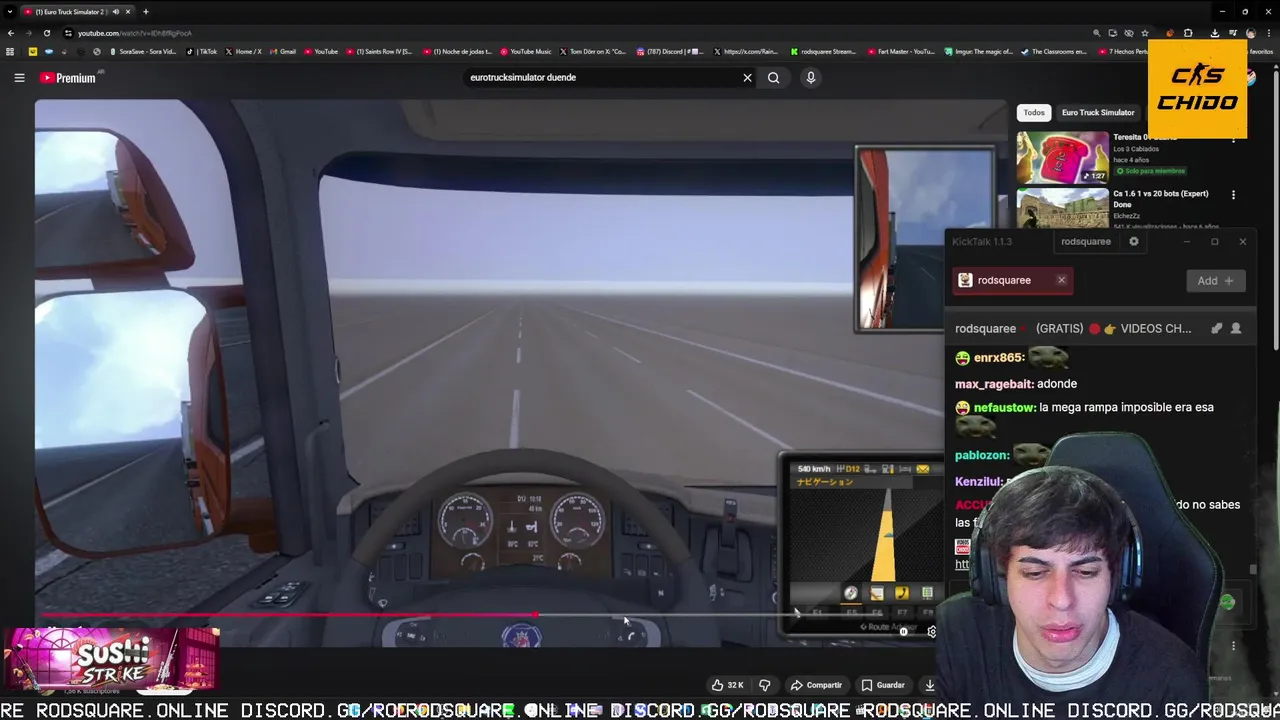This screenshot has width=1280, height=720.
Task: Open KickTalk settings gear
Action: point(1134,241)
